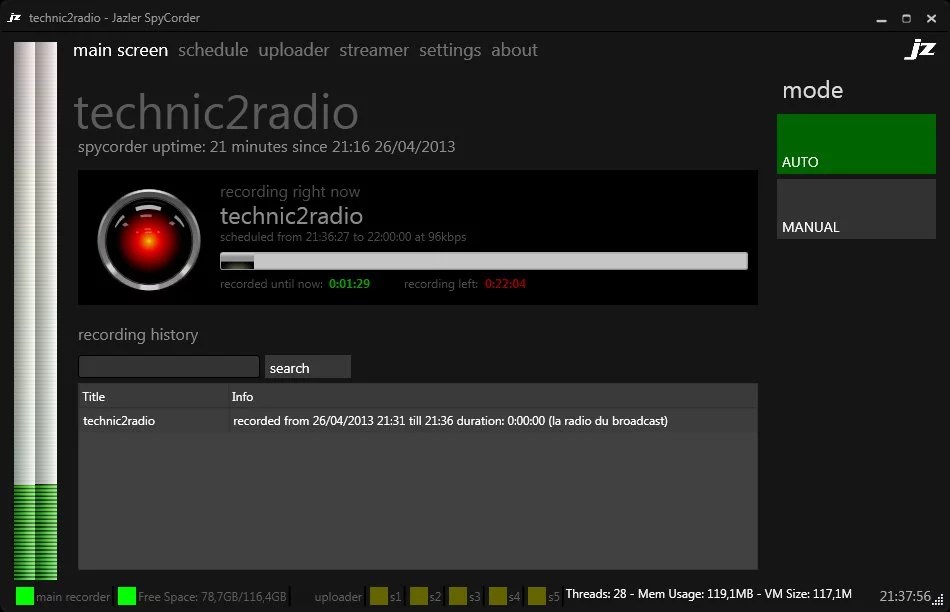950x612 pixels.
Task: Click the uploader s3 status square
Action: click(458, 596)
